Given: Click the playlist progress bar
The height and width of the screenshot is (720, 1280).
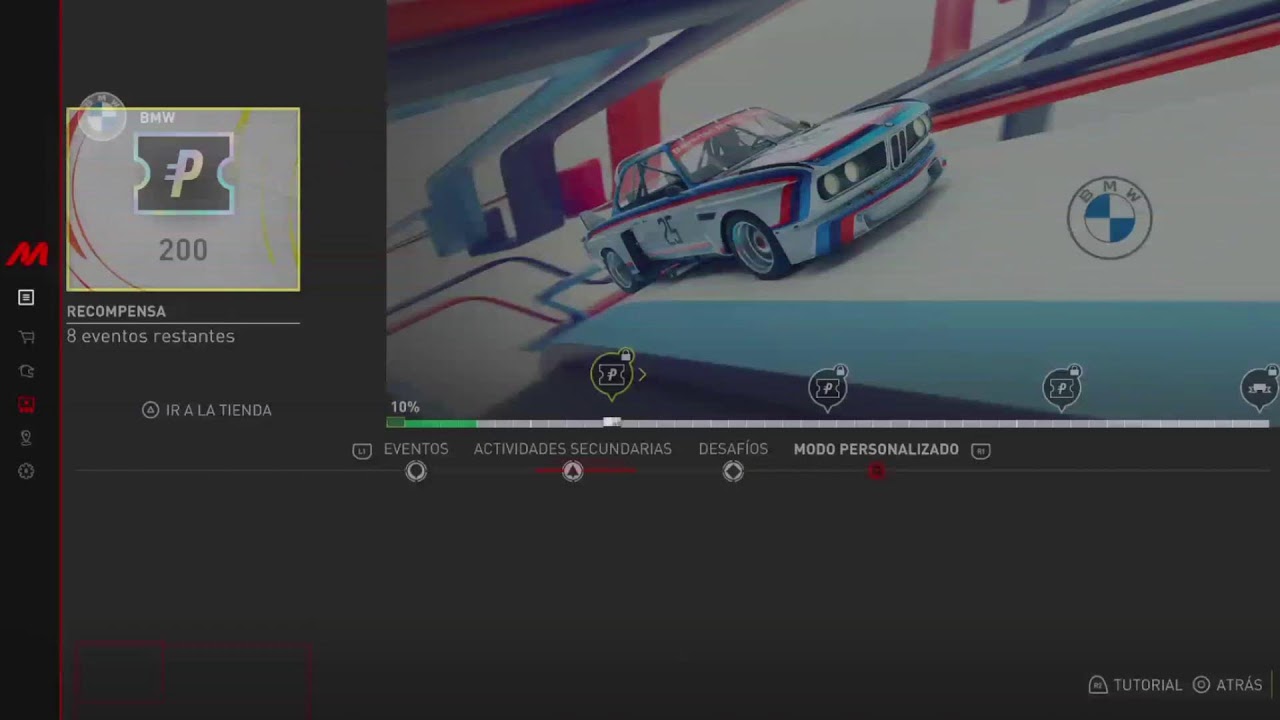Looking at the screenshot, I should (828, 423).
